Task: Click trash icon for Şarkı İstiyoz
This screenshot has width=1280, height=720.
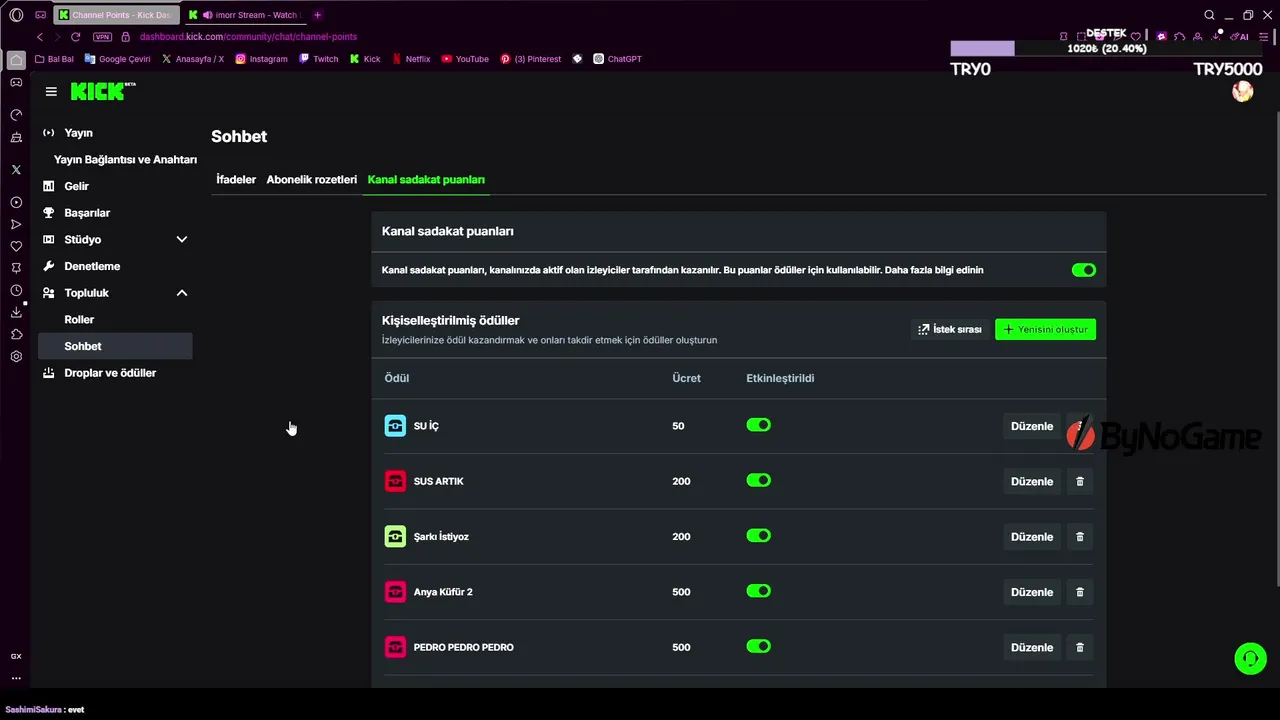Action: click(1079, 537)
